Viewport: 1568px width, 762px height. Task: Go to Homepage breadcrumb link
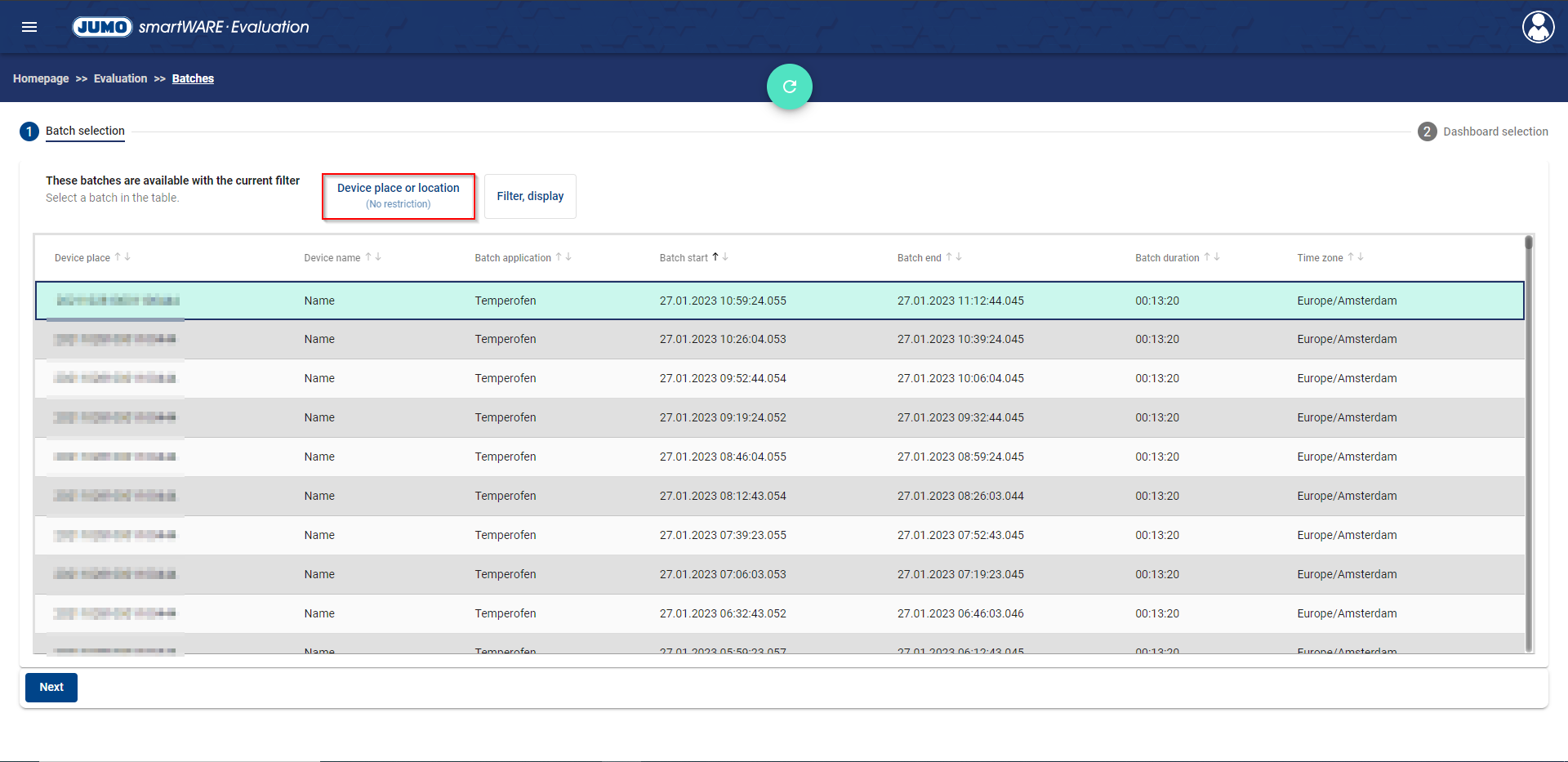pyautogui.click(x=41, y=78)
